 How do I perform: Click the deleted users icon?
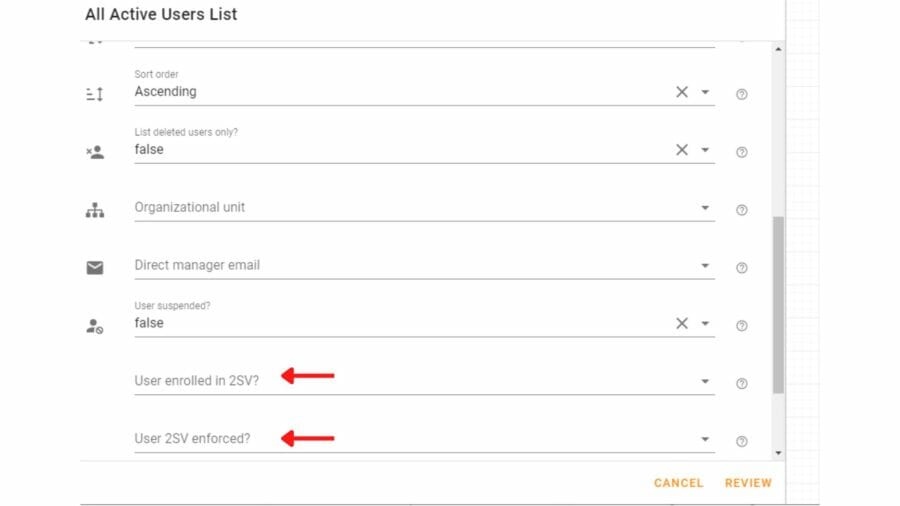point(95,152)
